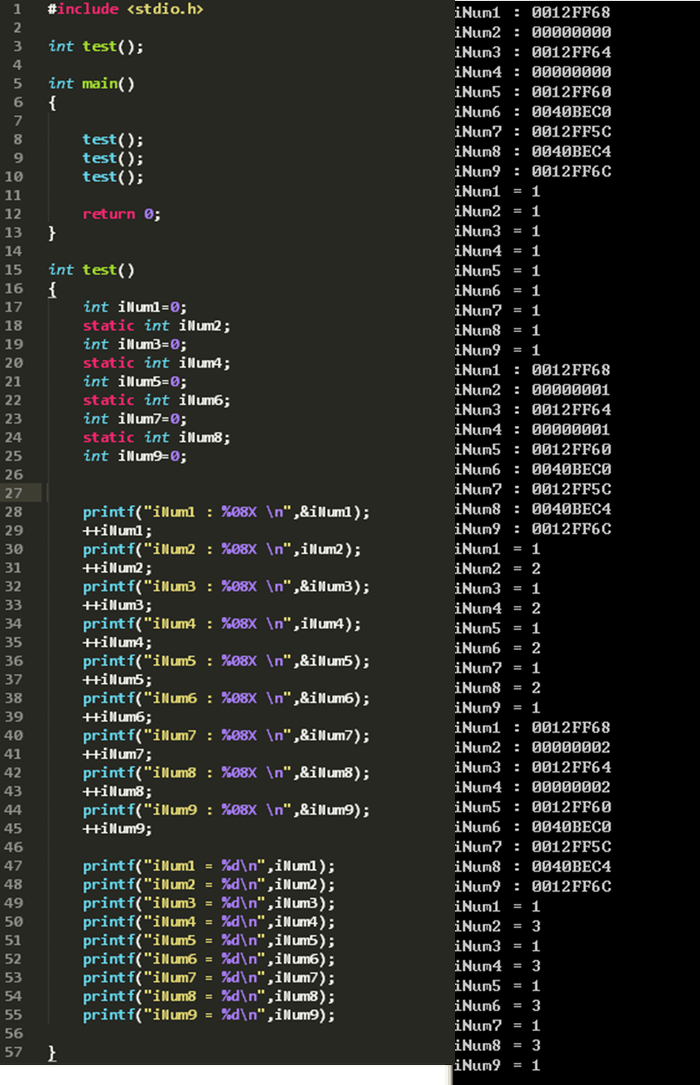The width and height of the screenshot is (700, 1085).
Task: Click the 'static int iNum8;' declaration
Action: point(156,438)
